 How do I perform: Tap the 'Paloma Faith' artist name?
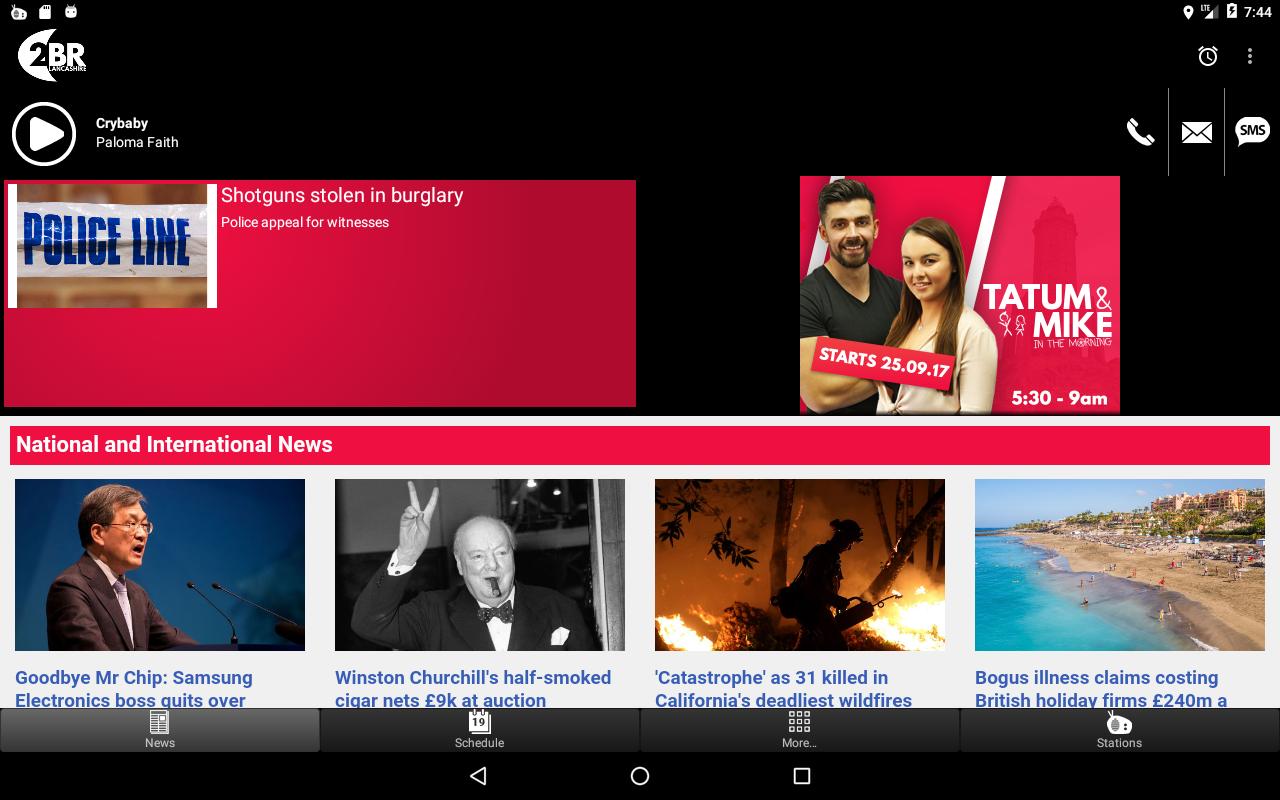pos(137,142)
